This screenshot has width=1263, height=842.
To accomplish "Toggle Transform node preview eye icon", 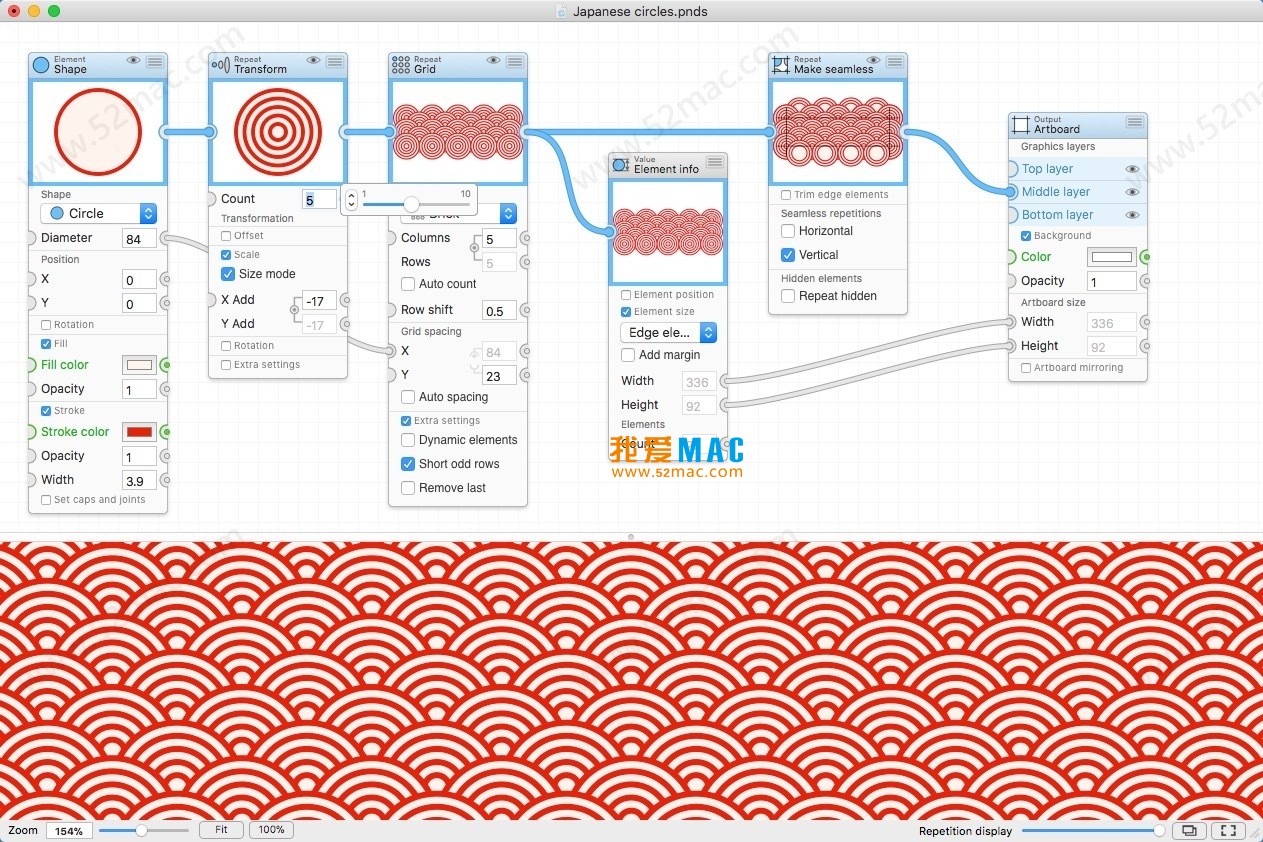I will [x=314, y=61].
